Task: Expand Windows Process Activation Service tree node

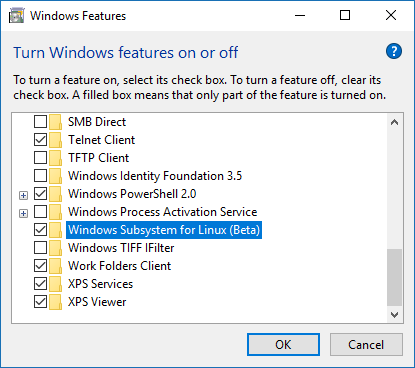Action: click(x=23, y=213)
